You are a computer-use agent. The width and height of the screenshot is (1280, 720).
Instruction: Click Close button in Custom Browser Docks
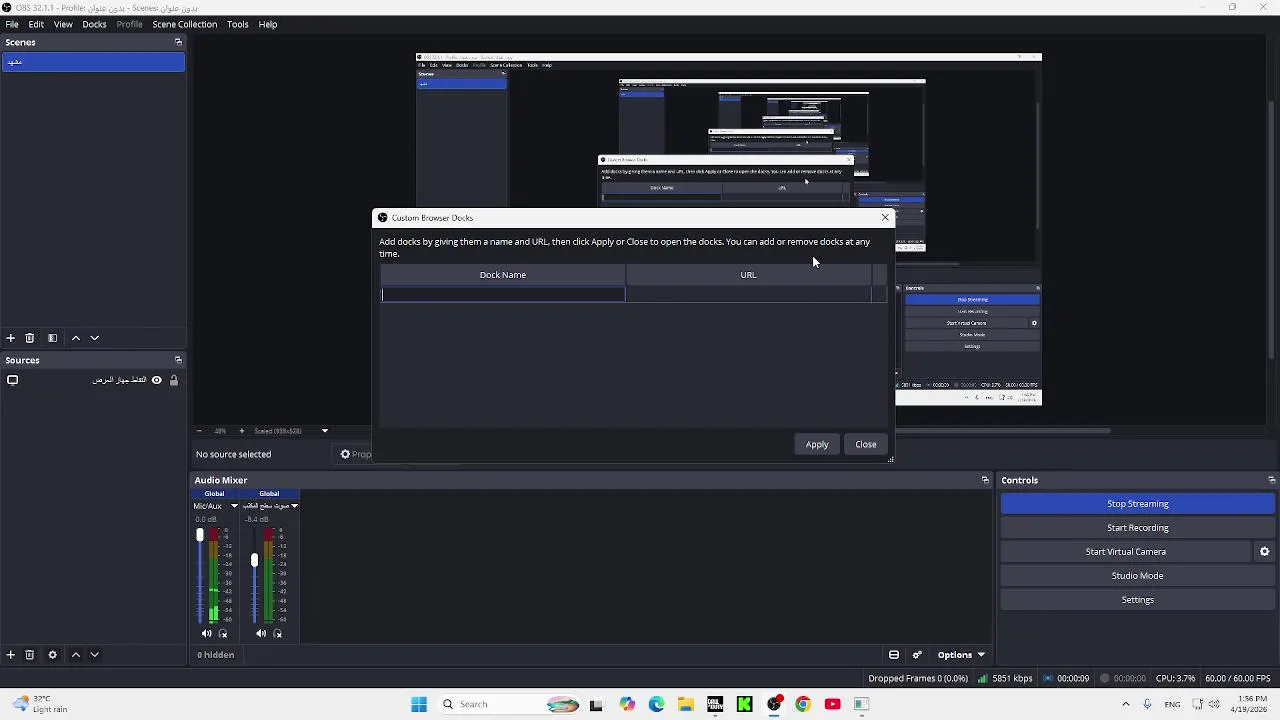(x=866, y=445)
